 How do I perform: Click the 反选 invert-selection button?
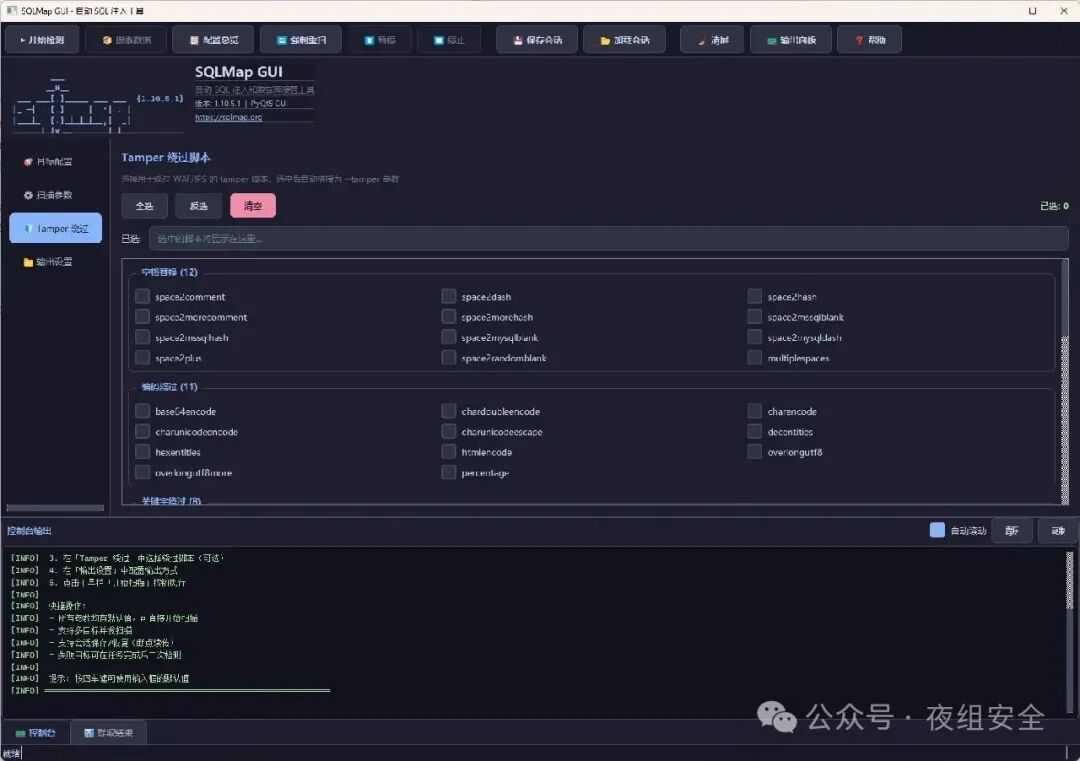198,206
